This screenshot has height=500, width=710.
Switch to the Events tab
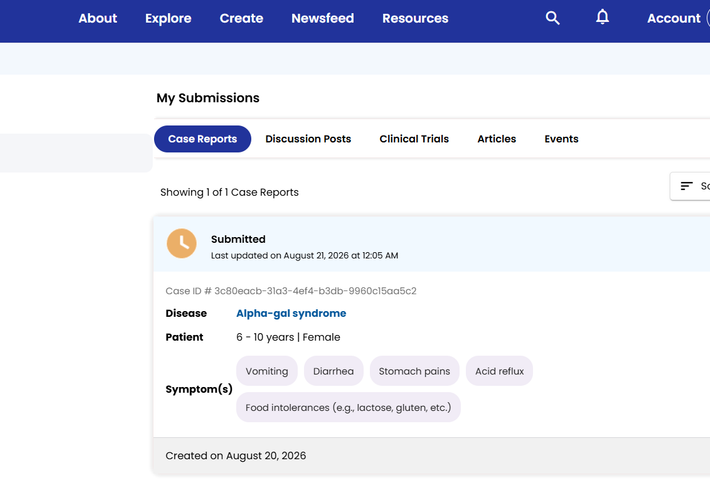(561, 139)
